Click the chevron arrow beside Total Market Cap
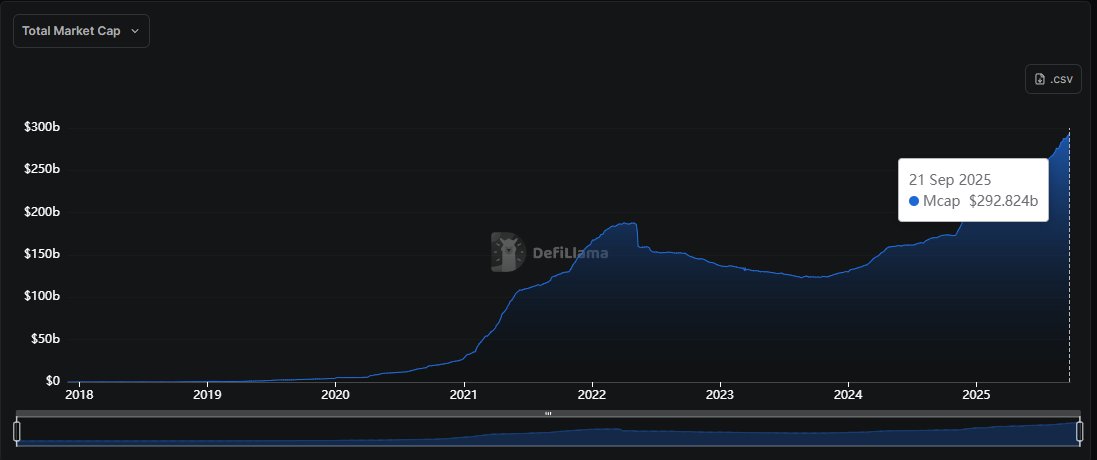This screenshot has height=460, width=1097. [x=135, y=32]
